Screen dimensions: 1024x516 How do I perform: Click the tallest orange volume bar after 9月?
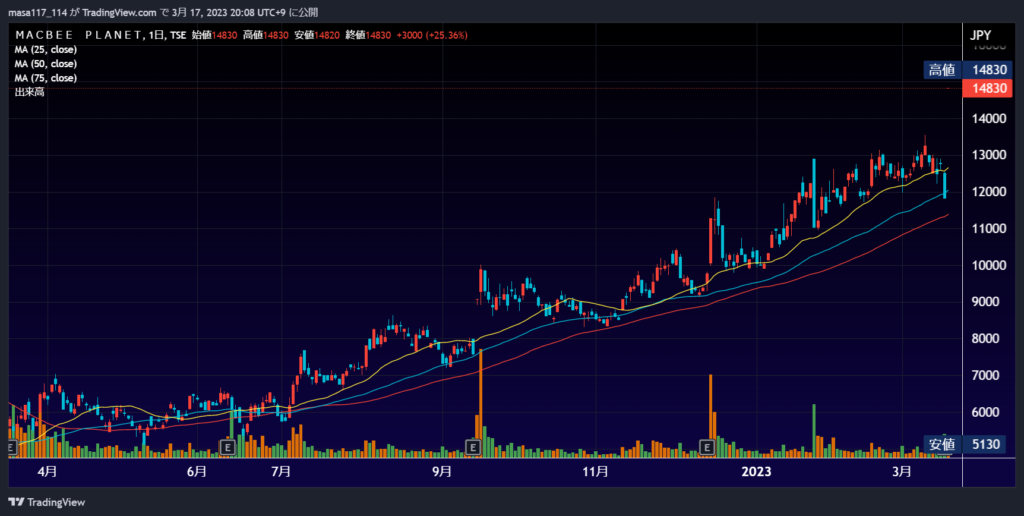(x=481, y=403)
